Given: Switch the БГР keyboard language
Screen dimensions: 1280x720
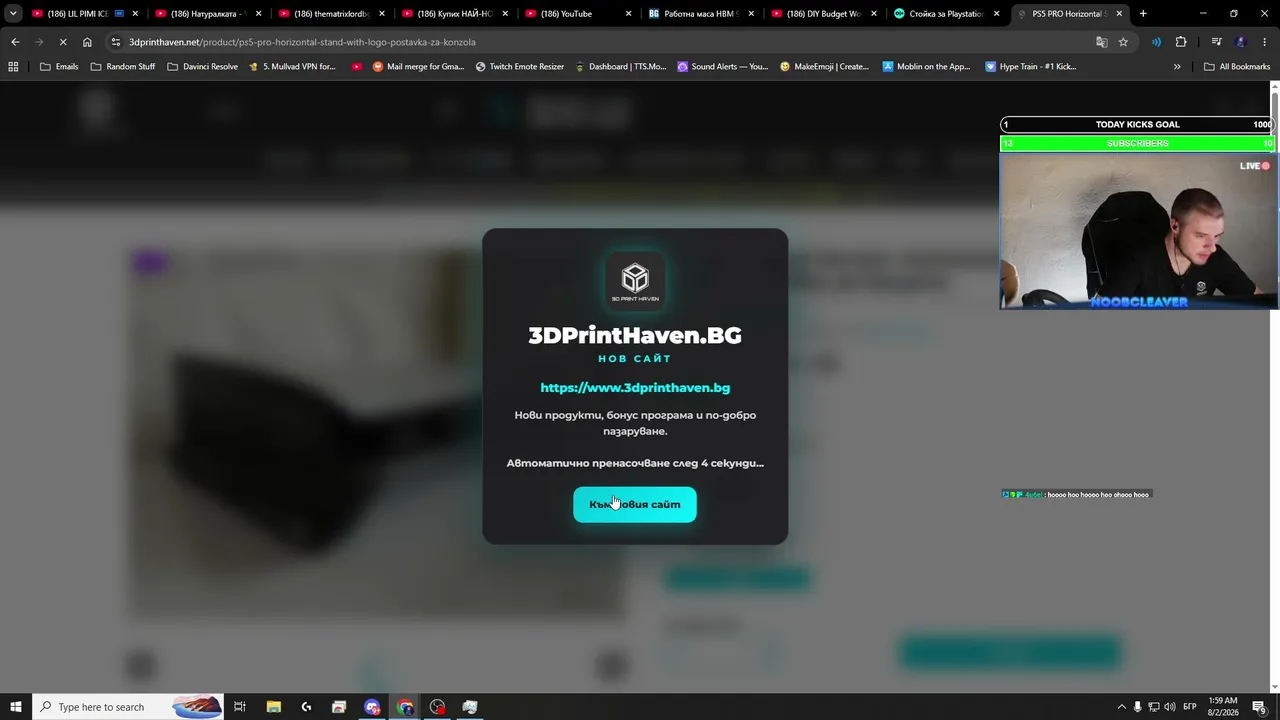Looking at the screenshot, I should point(1190,707).
